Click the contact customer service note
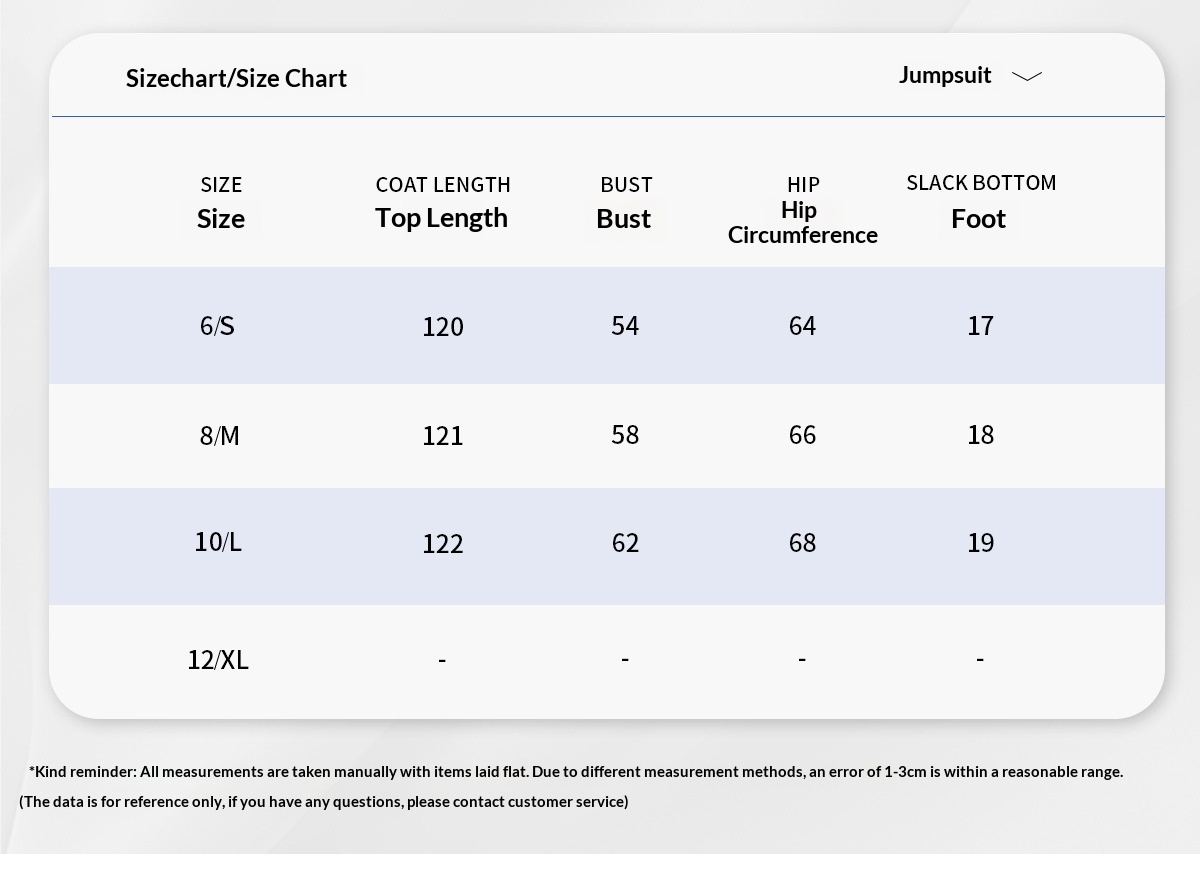This screenshot has height=871, width=1200. tap(324, 802)
